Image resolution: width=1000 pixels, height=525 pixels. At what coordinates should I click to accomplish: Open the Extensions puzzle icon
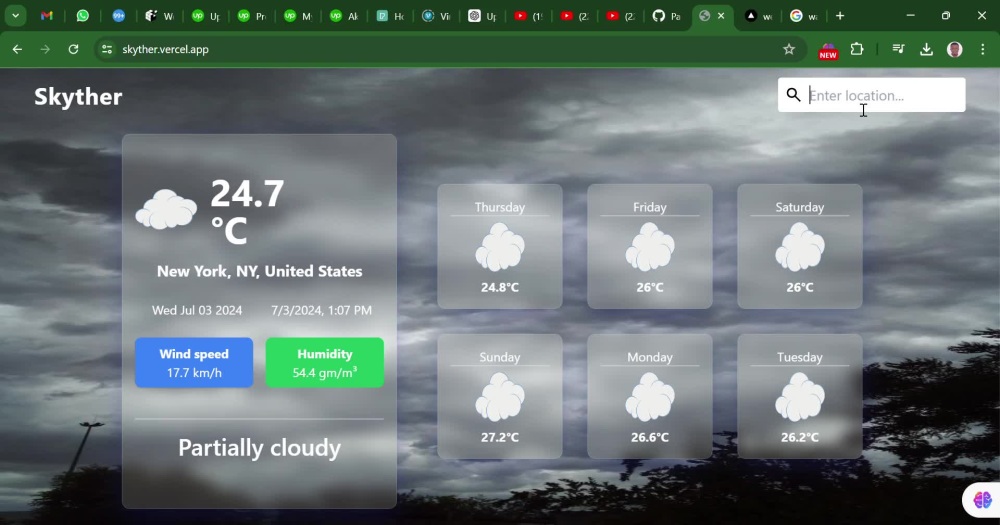[x=857, y=49]
